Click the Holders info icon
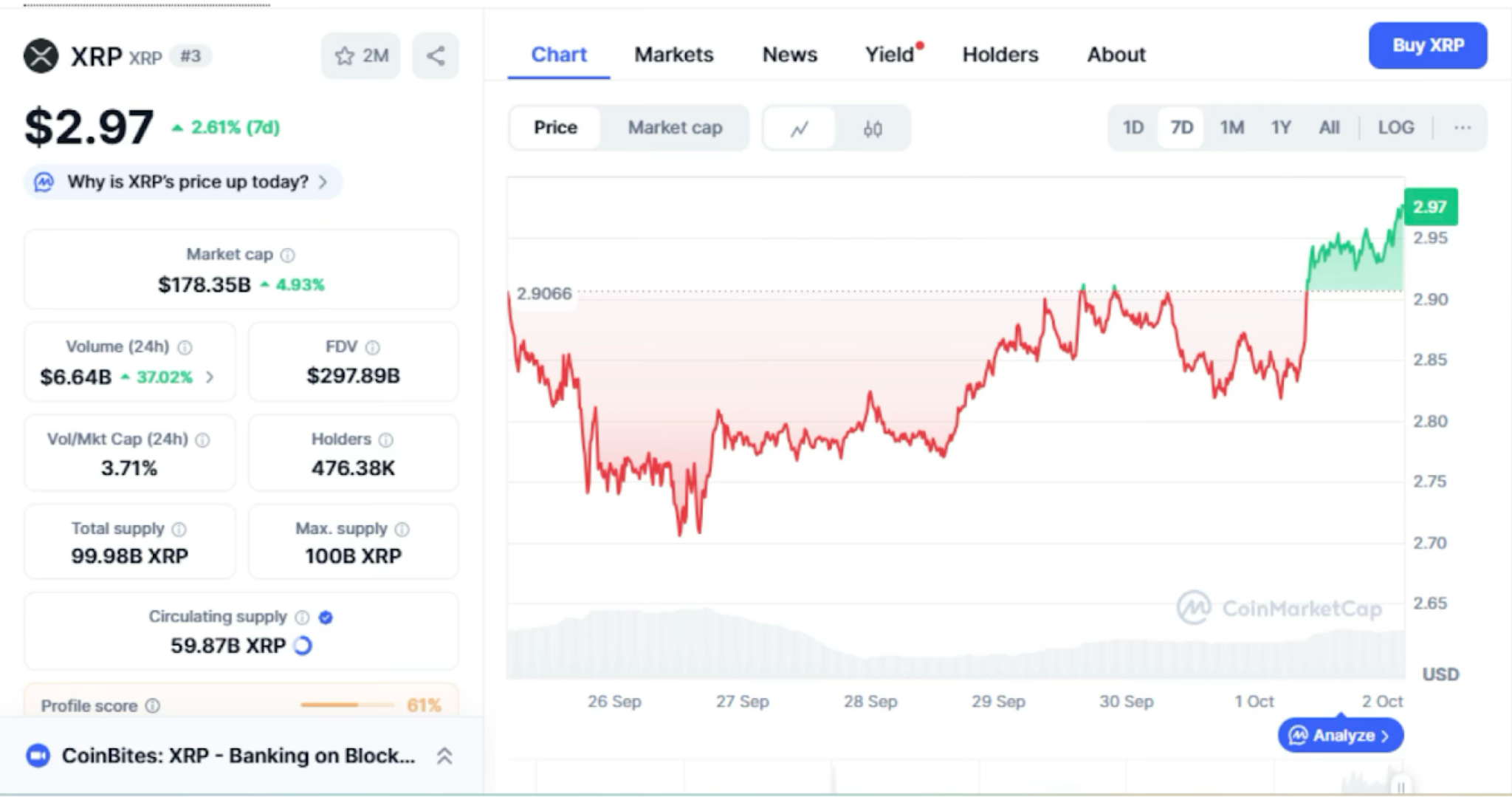The image size is (1512, 797). coord(385,440)
